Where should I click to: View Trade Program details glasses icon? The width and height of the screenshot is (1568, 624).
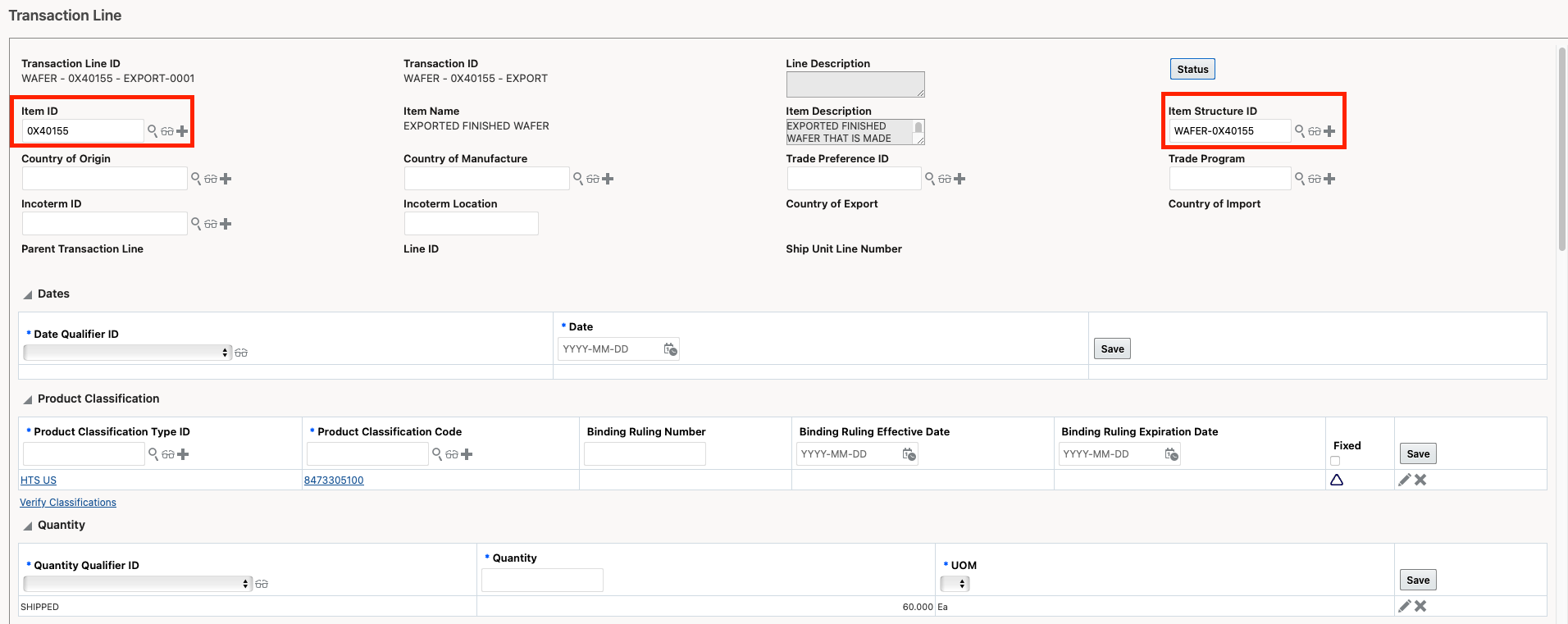click(1315, 179)
